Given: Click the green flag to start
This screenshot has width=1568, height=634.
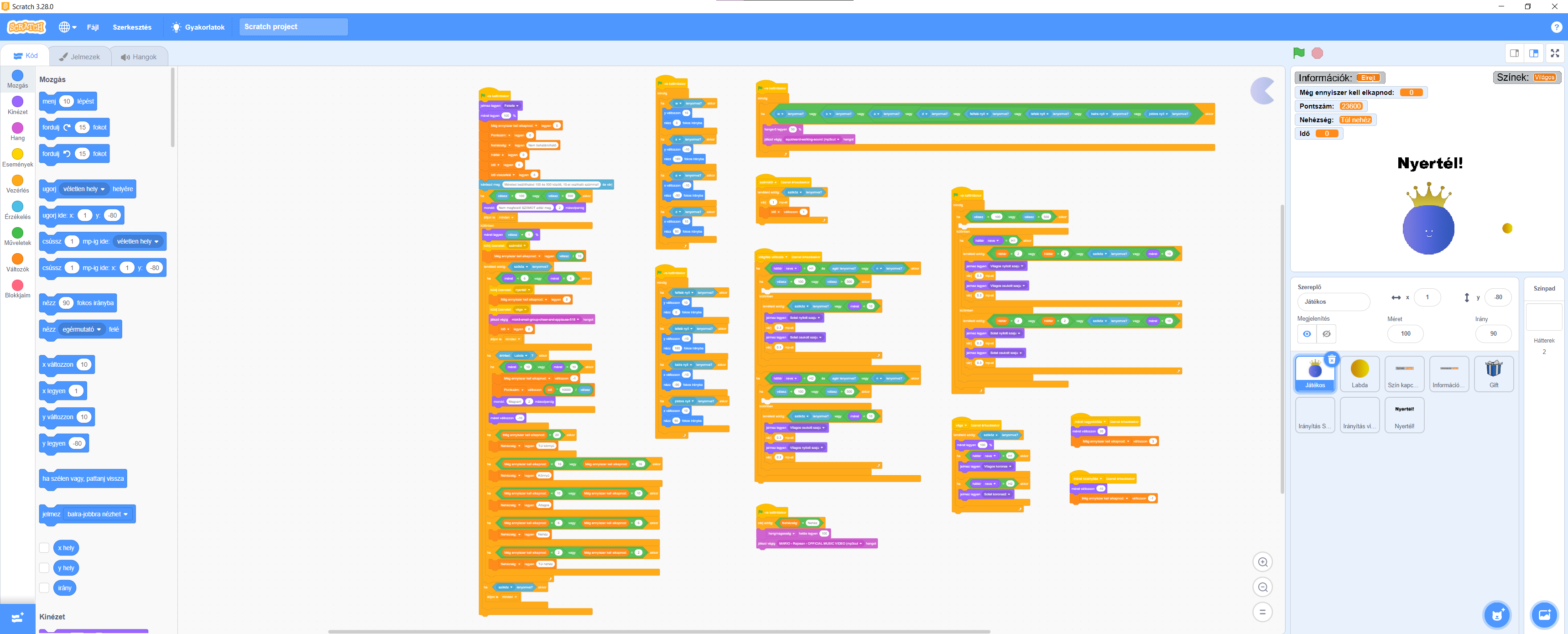Looking at the screenshot, I should click(x=1298, y=53).
